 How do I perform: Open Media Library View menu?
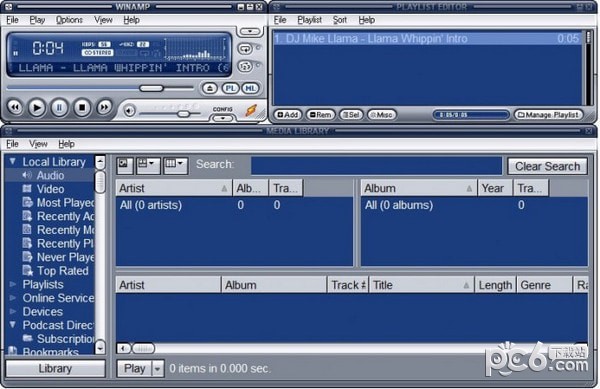pyautogui.click(x=38, y=144)
